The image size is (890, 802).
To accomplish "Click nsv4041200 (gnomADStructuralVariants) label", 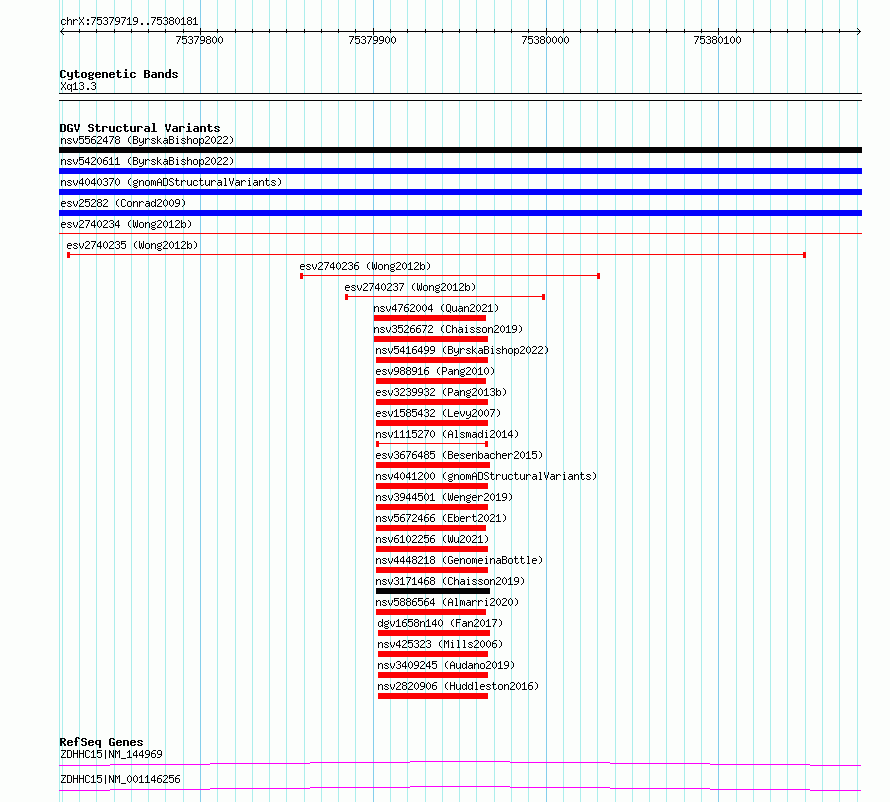I will (486, 476).
